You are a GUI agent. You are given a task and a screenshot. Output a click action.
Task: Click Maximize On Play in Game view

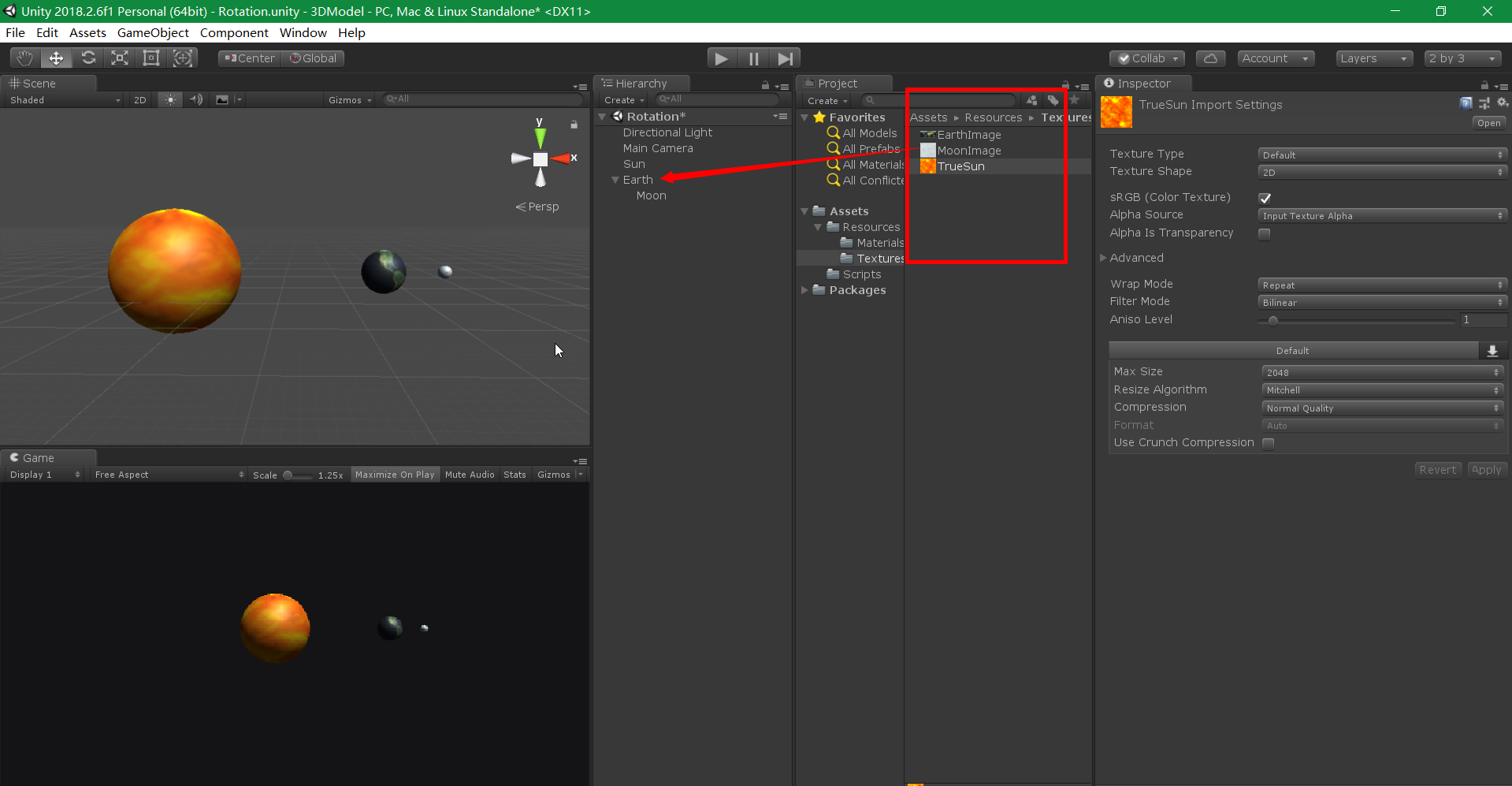point(394,474)
